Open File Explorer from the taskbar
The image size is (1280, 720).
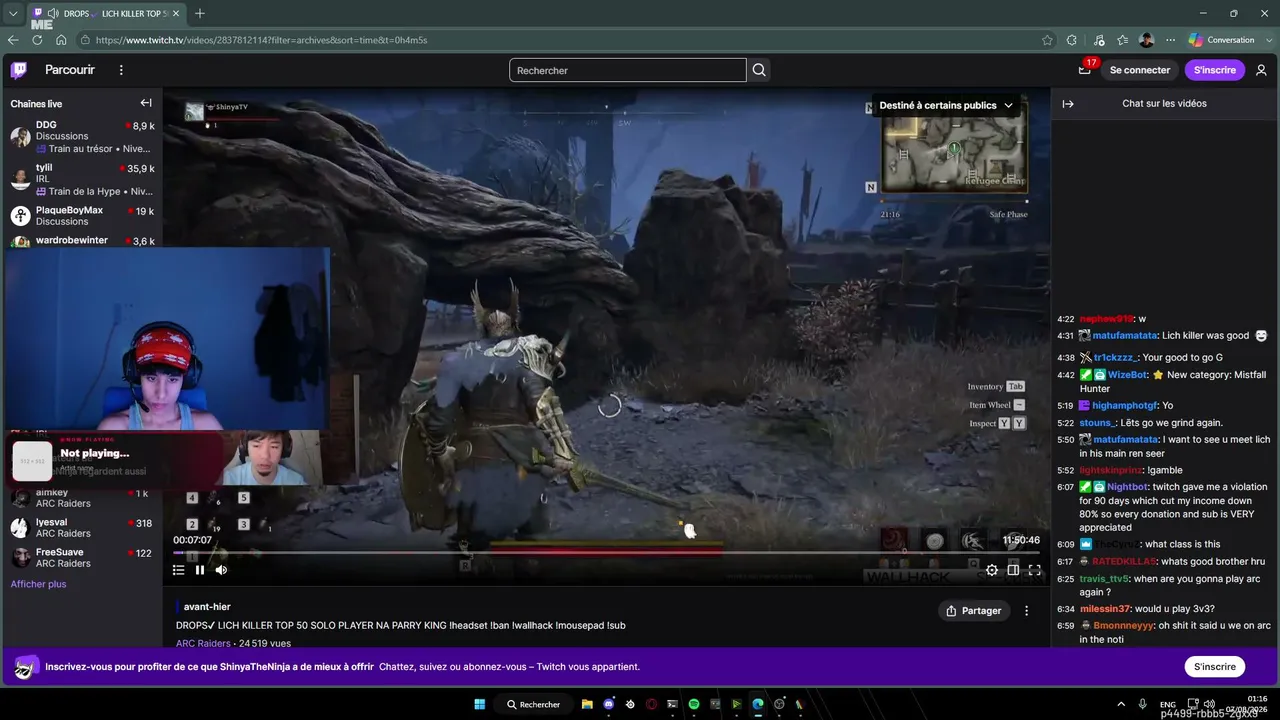tap(587, 704)
